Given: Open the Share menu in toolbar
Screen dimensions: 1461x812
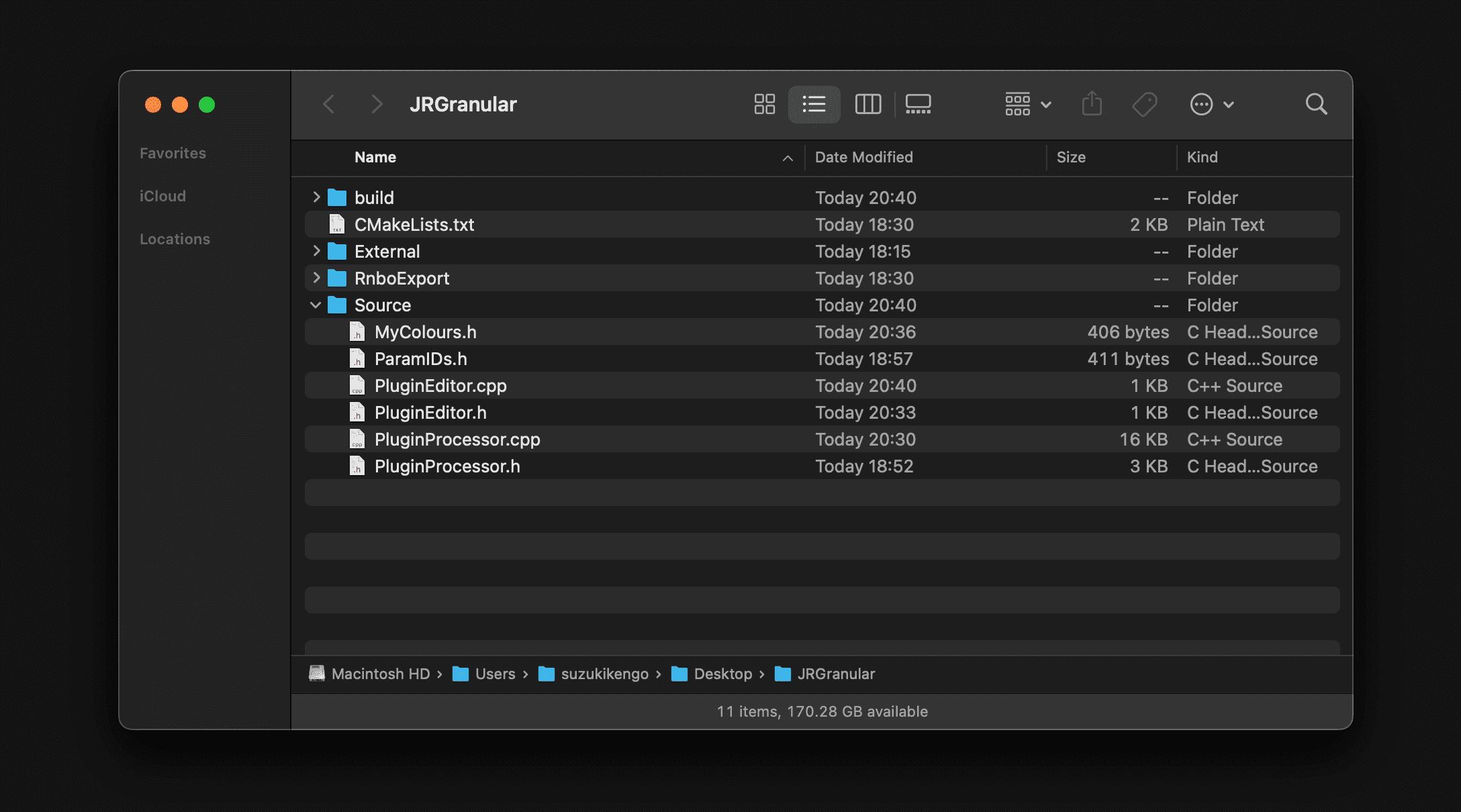Looking at the screenshot, I should (1092, 104).
